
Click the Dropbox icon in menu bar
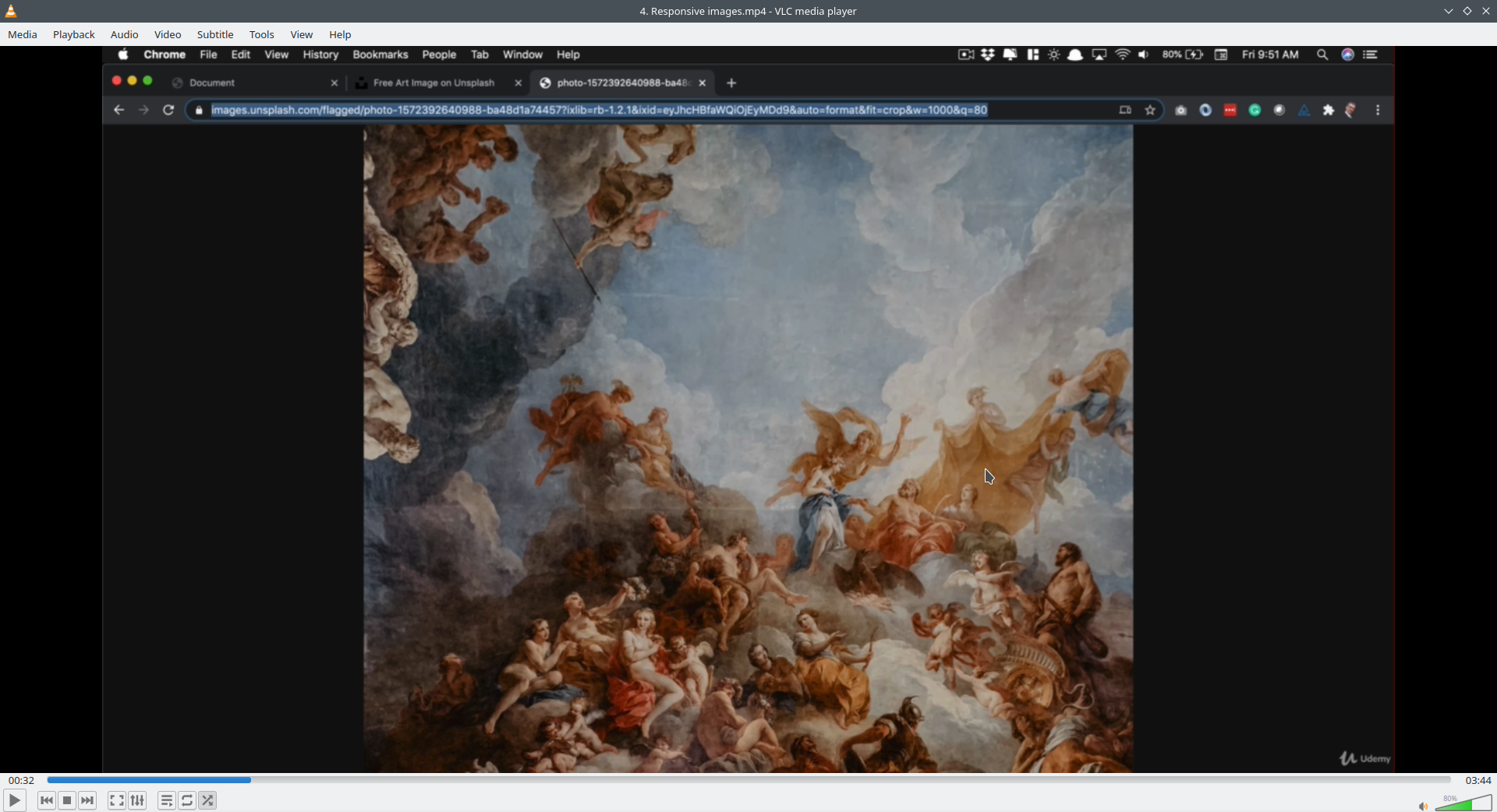pyautogui.click(x=988, y=55)
